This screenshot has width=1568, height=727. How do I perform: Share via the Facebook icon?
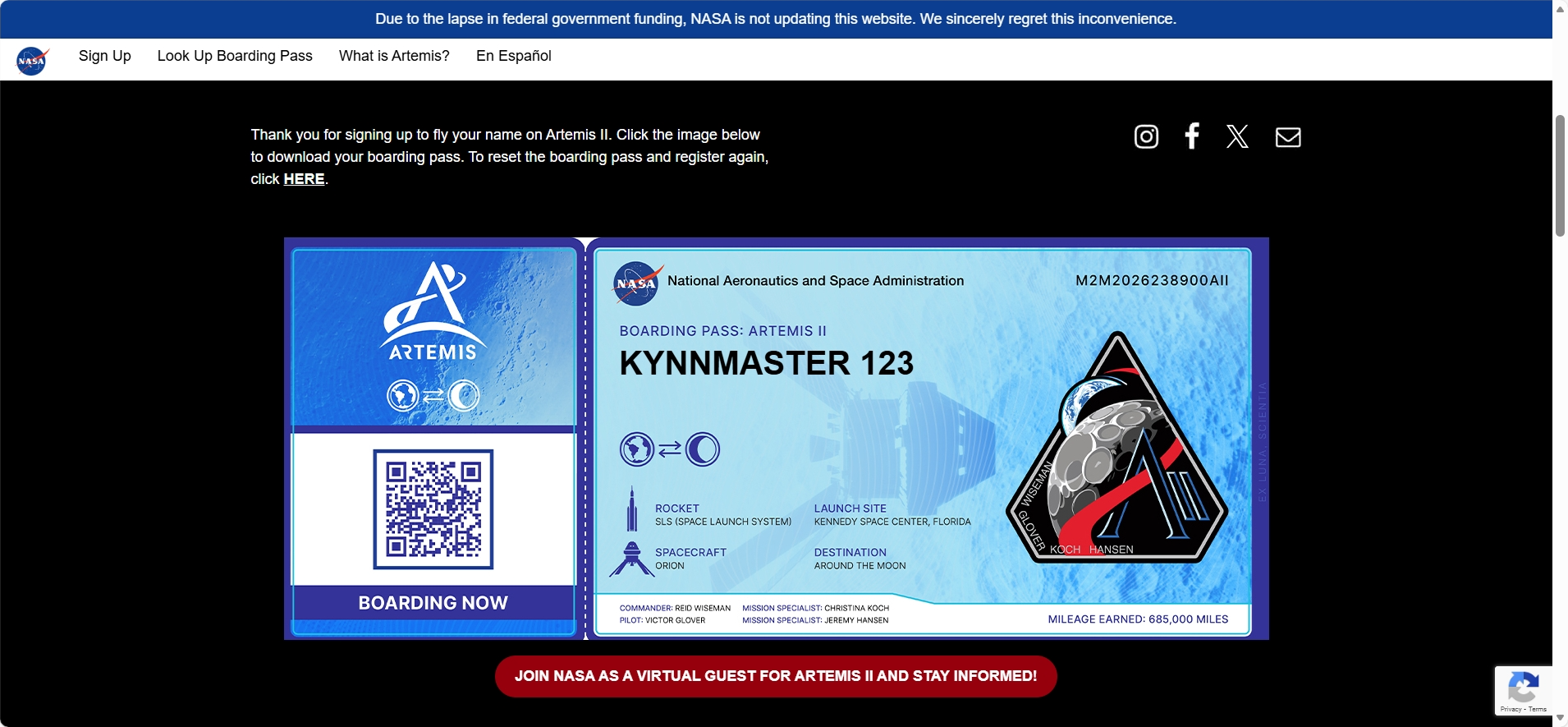(1192, 136)
